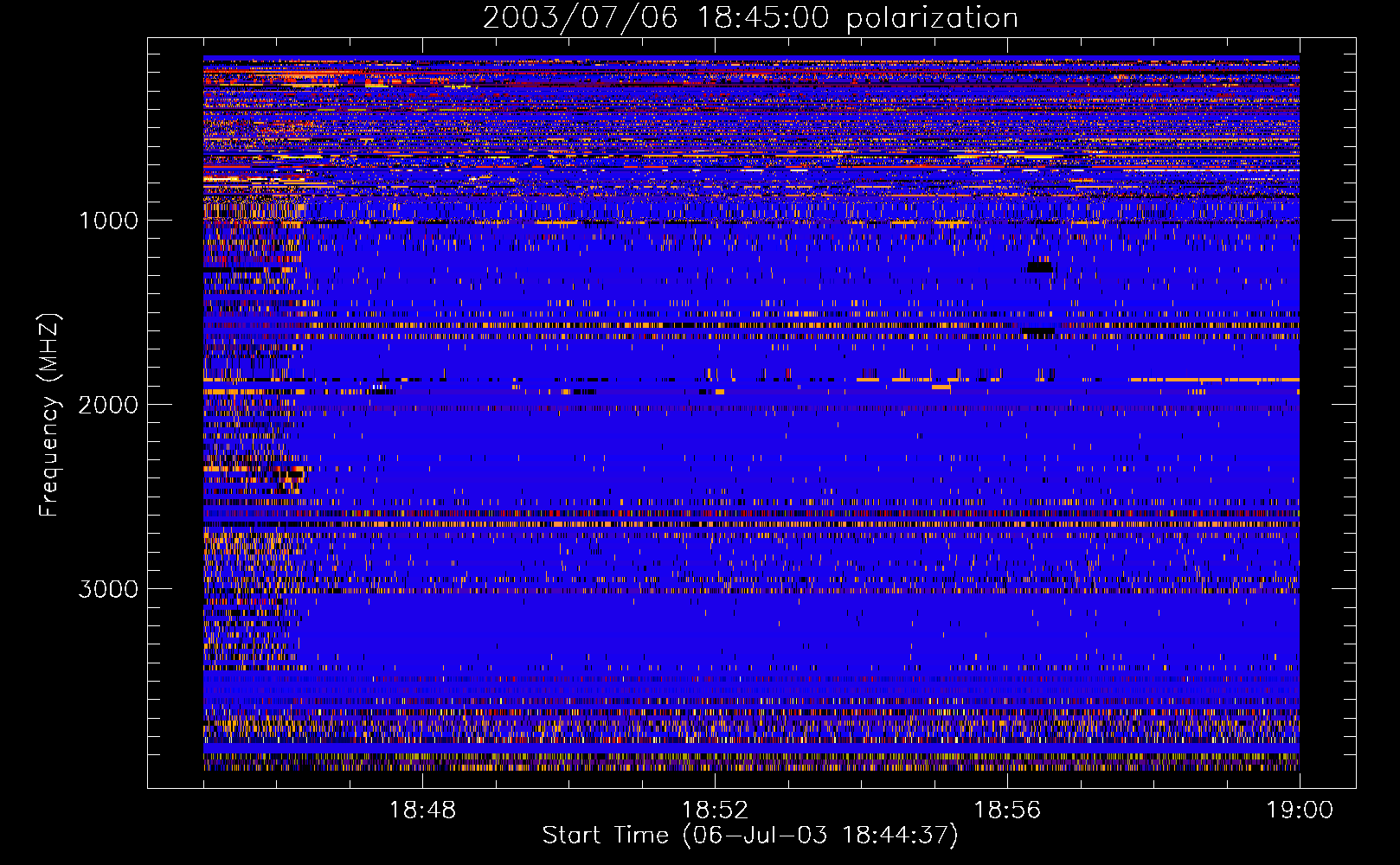
Task: Click the 18:56 time axis label
Action: (1007, 811)
